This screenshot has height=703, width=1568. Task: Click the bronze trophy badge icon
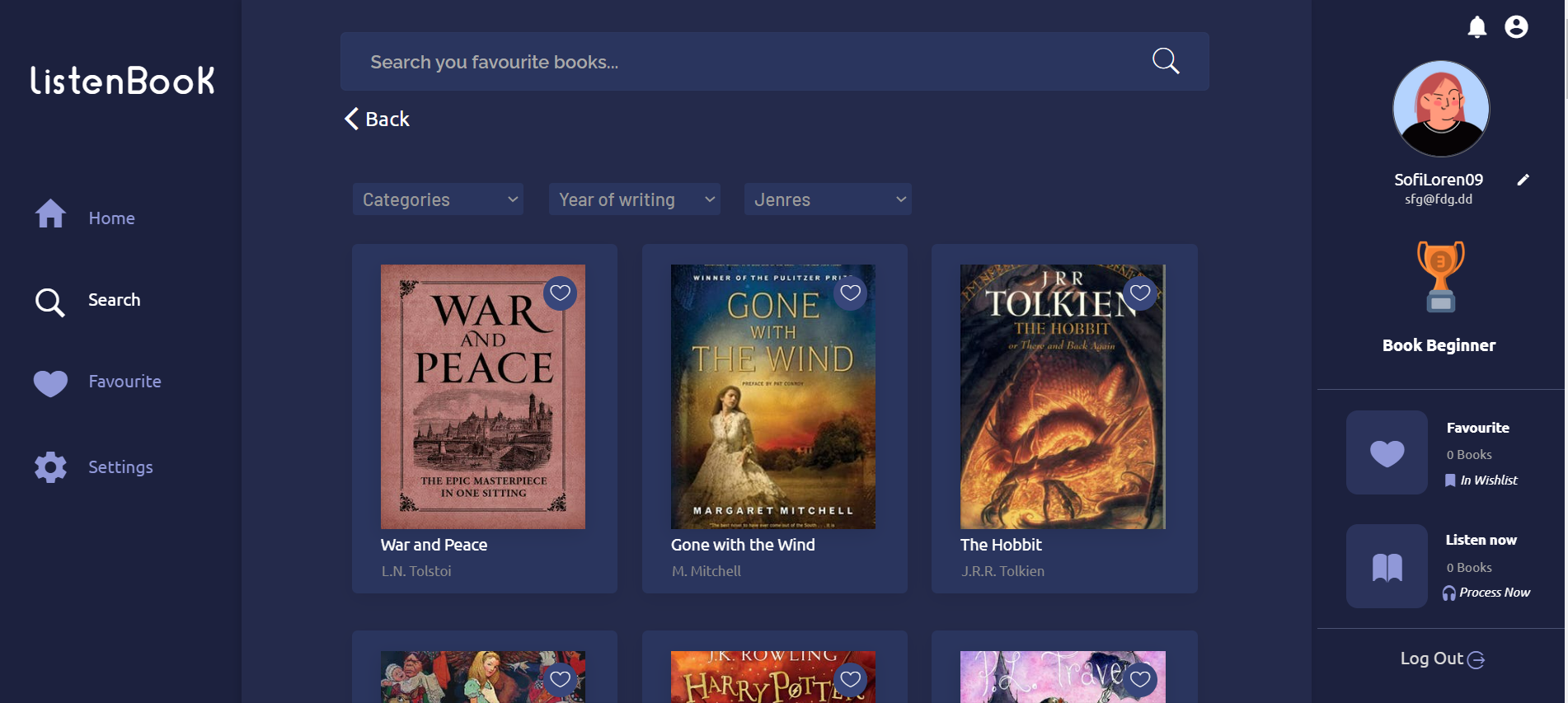tap(1440, 277)
